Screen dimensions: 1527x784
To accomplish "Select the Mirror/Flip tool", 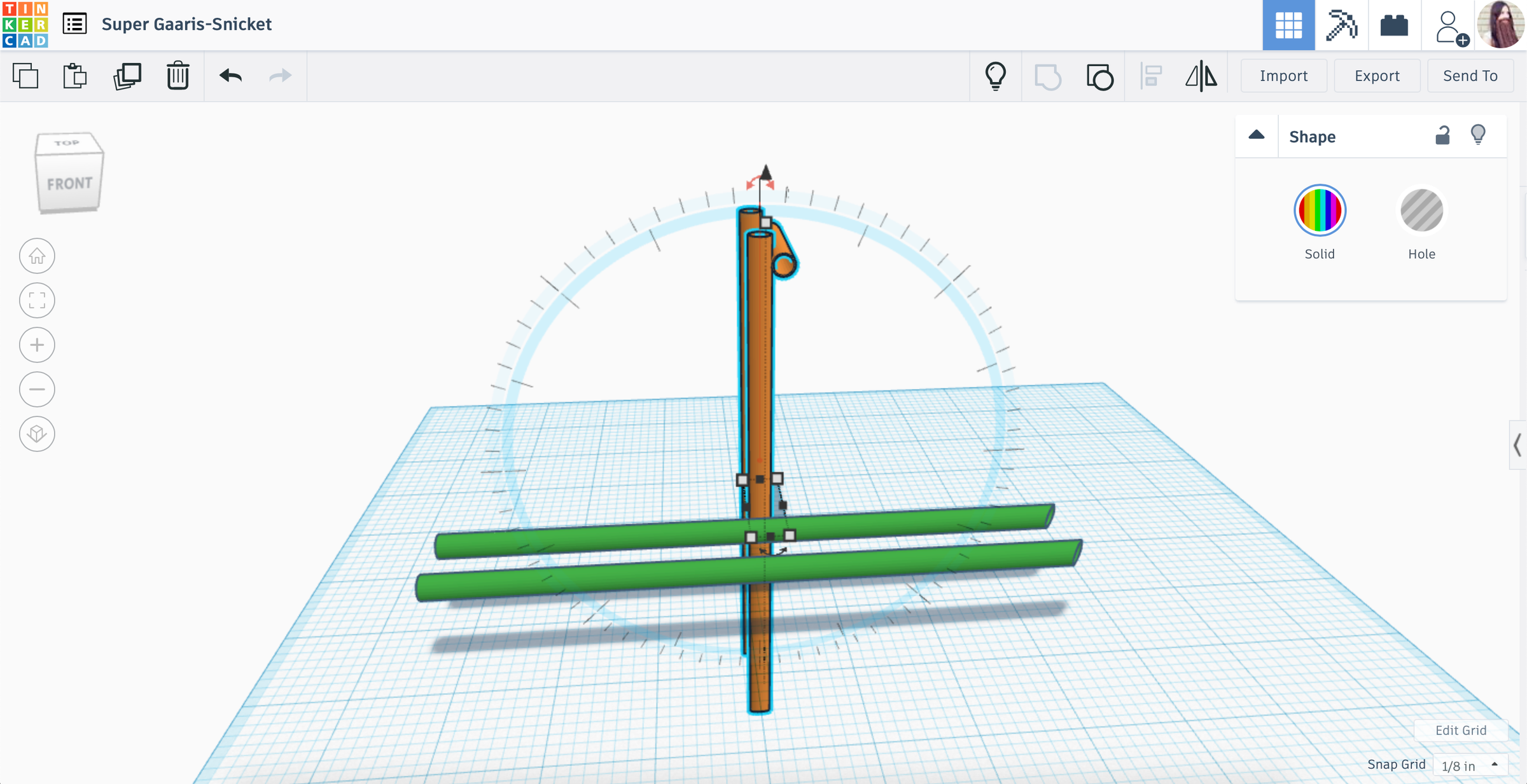I will pyautogui.click(x=1203, y=76).
